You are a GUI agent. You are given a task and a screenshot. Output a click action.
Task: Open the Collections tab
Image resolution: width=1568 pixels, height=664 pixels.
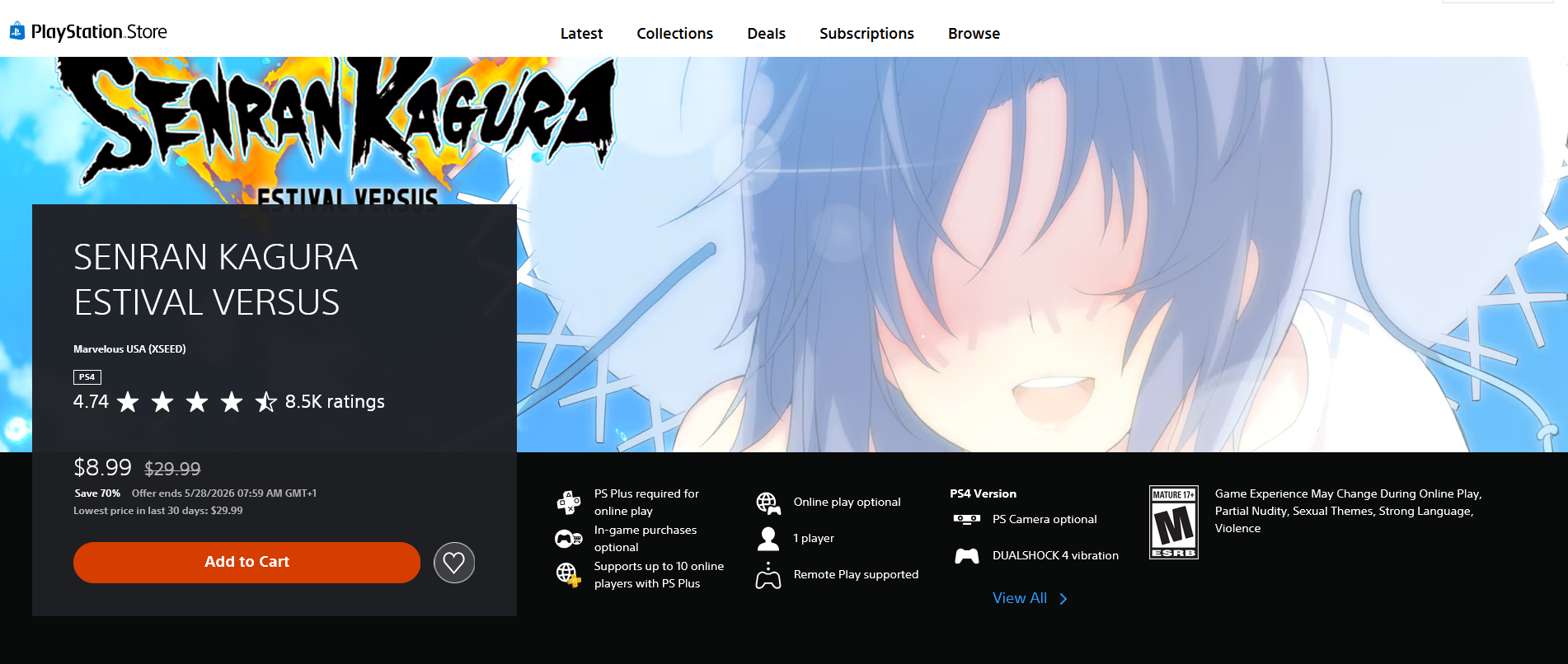coord(674,34)
